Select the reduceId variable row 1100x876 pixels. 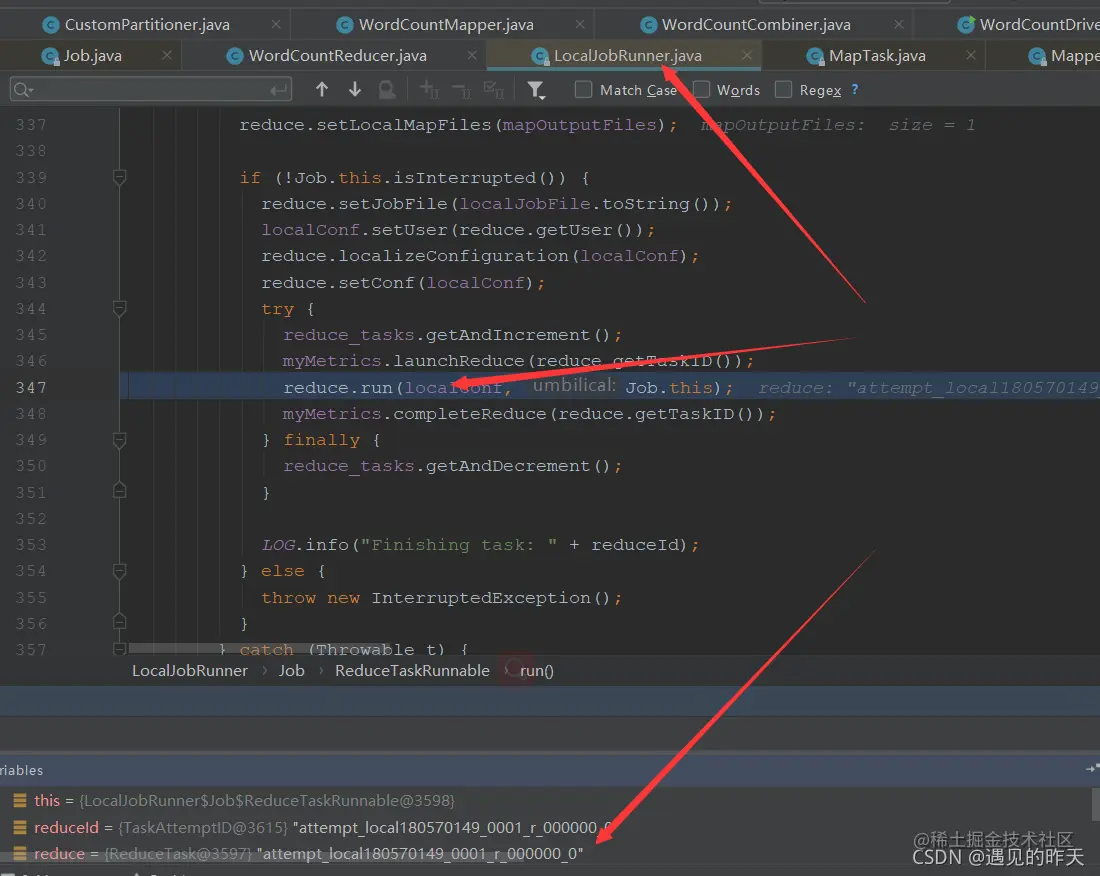click(x=546, y=828)
